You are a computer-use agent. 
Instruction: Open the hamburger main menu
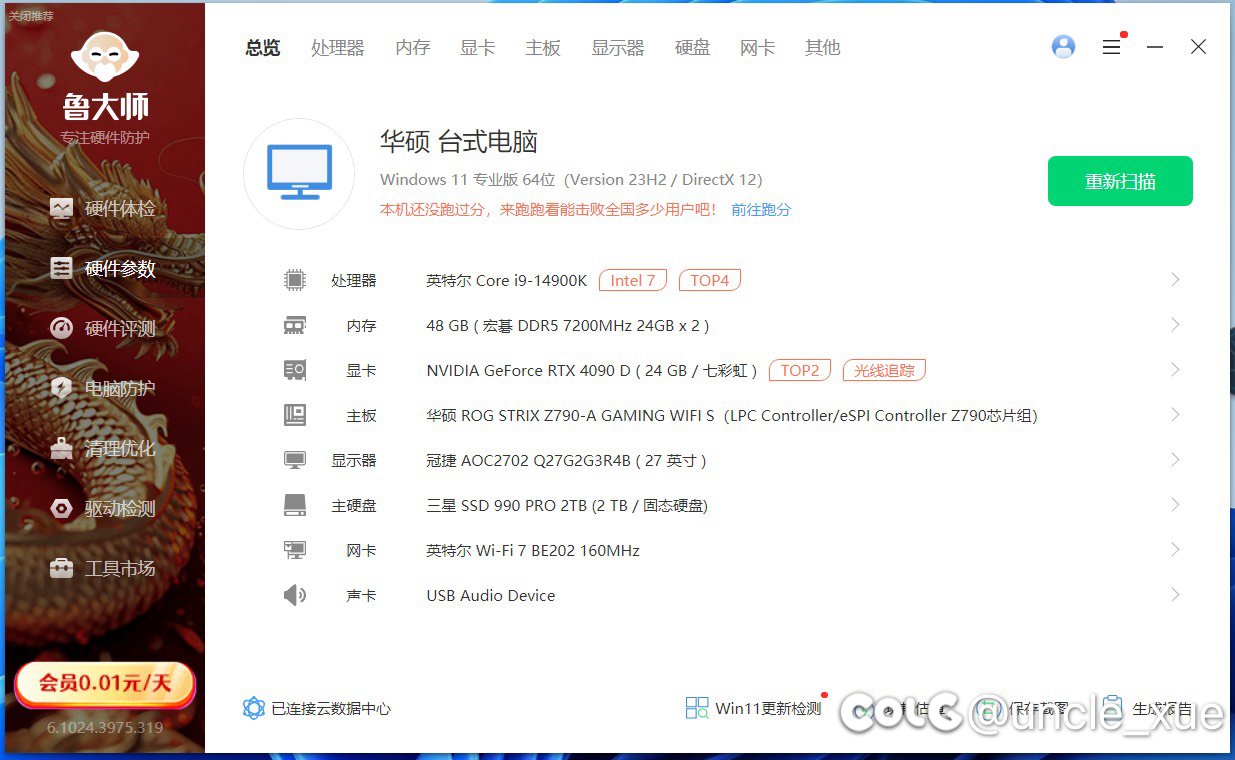[1111, 47]
